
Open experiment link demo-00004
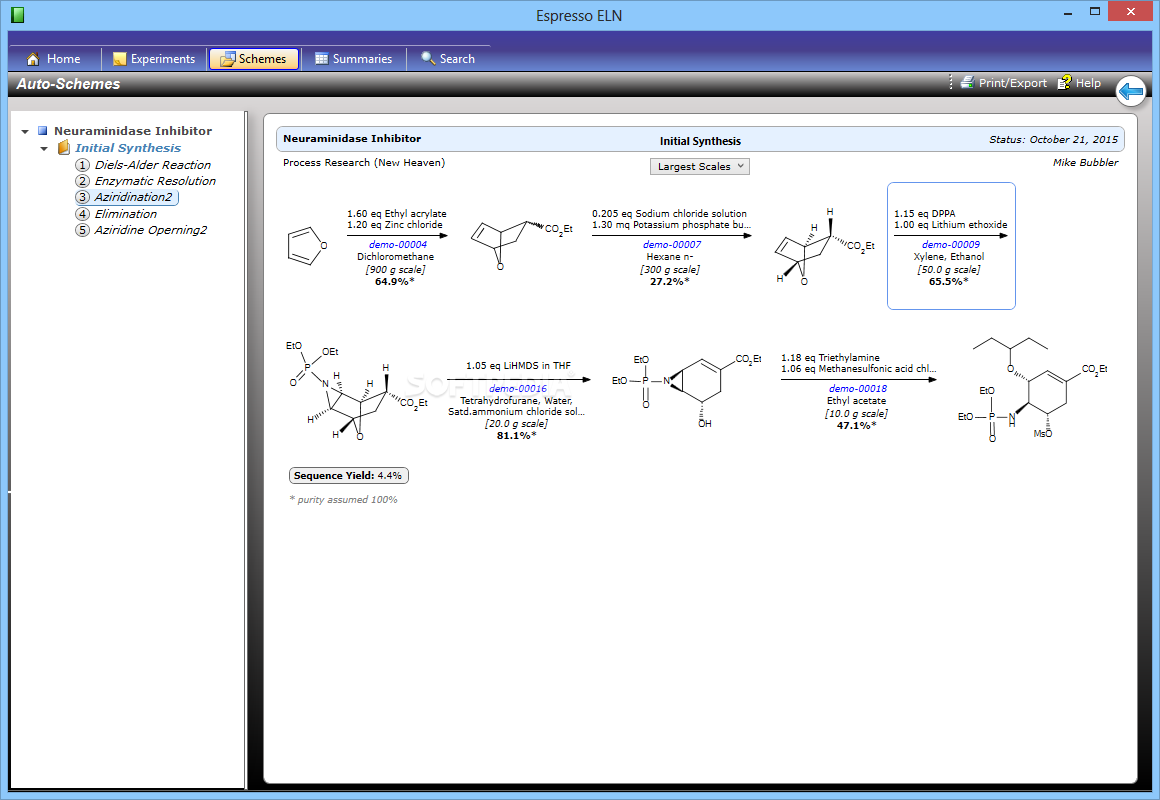coord(397,244)
